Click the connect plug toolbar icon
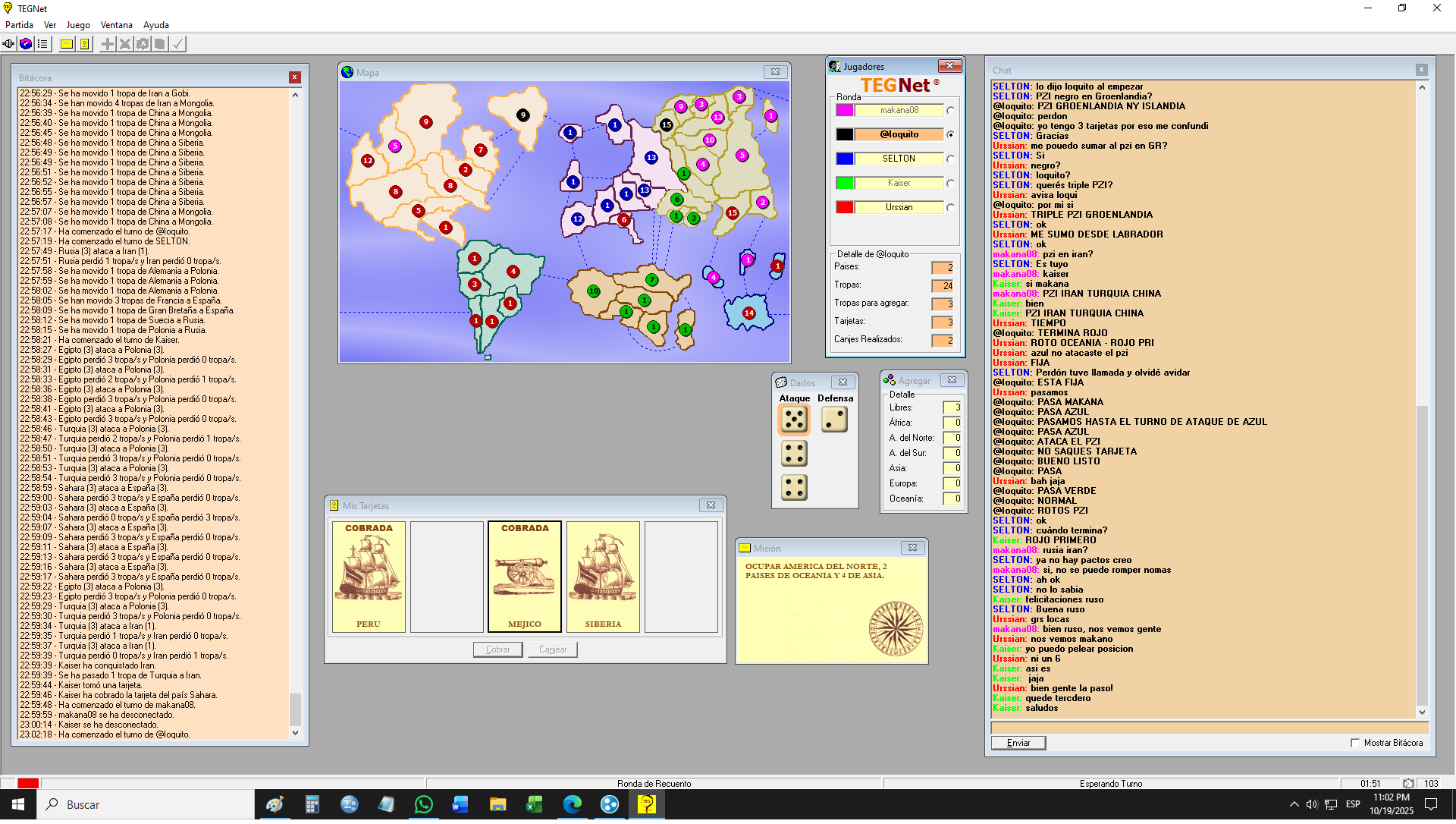The width and height of the screenshot is (1456, 824). tap(8, 44)
